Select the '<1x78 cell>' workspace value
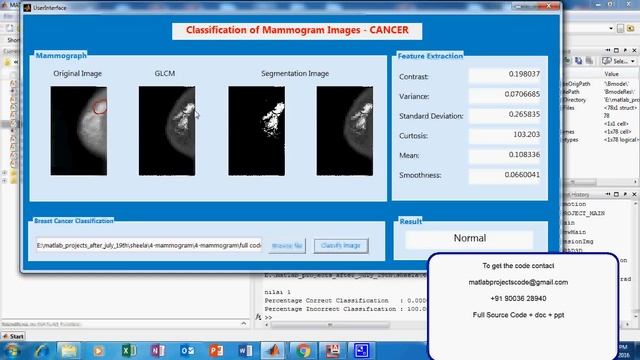This screenshot has width=640, height=360. click(x=618, y=132)
